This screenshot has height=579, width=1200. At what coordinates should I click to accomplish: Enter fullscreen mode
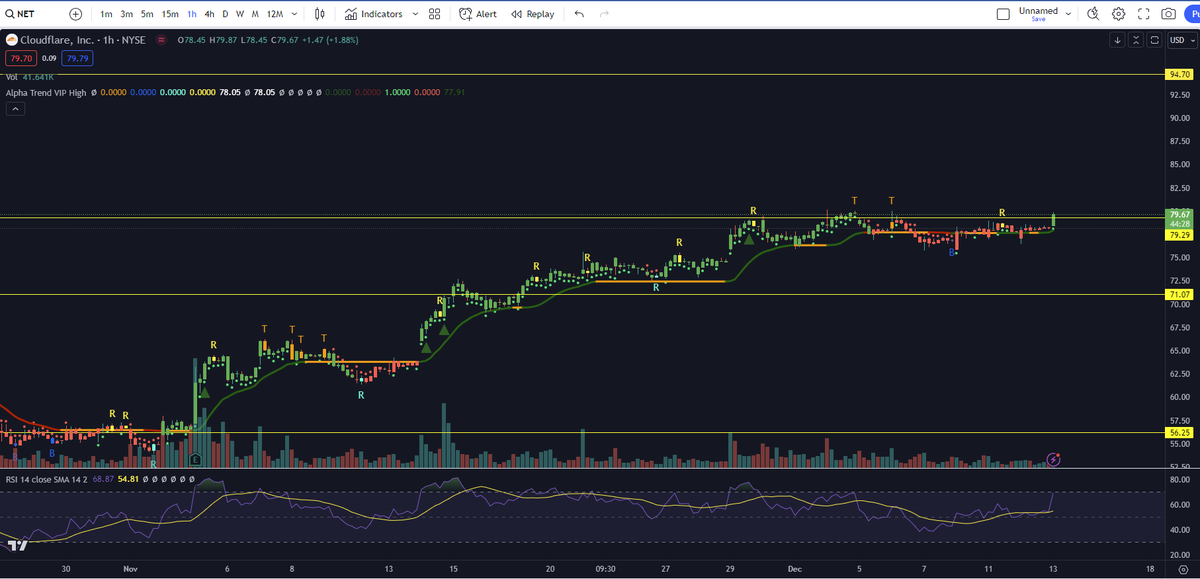(x=1144, y=14)
